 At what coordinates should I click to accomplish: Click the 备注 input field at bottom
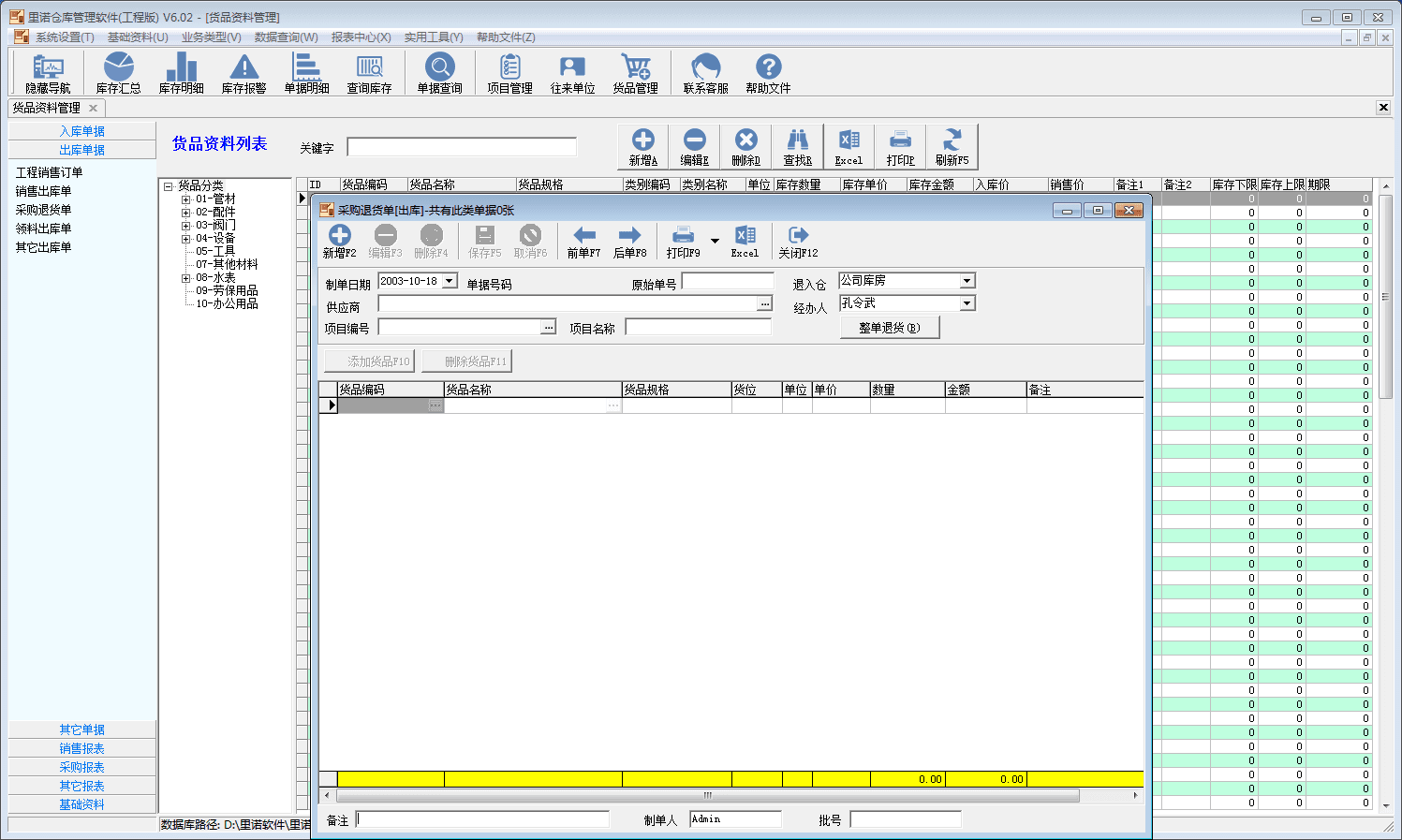(x=482, y=819)
